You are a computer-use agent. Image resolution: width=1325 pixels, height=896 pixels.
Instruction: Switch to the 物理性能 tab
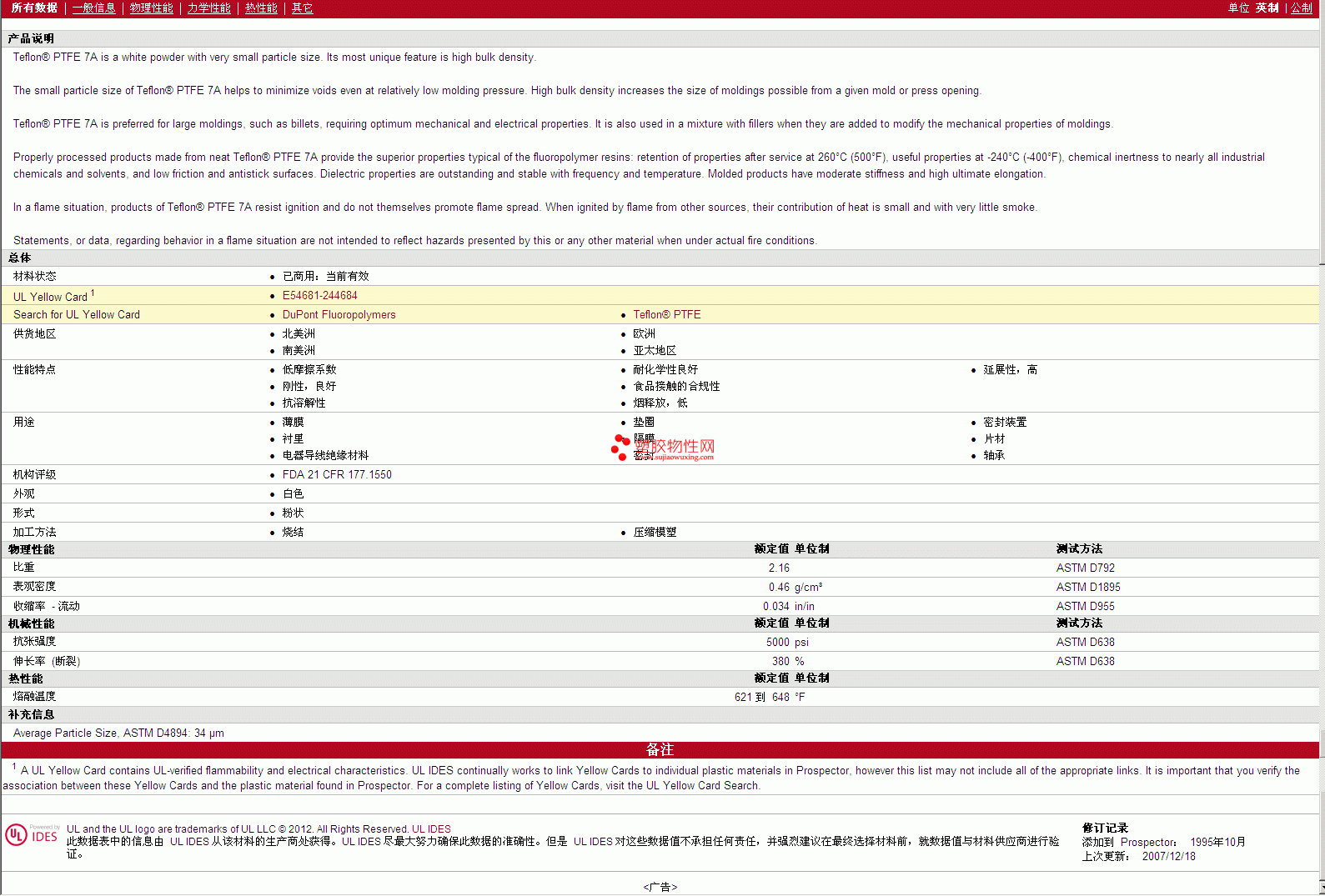click(x=152, y=8)
